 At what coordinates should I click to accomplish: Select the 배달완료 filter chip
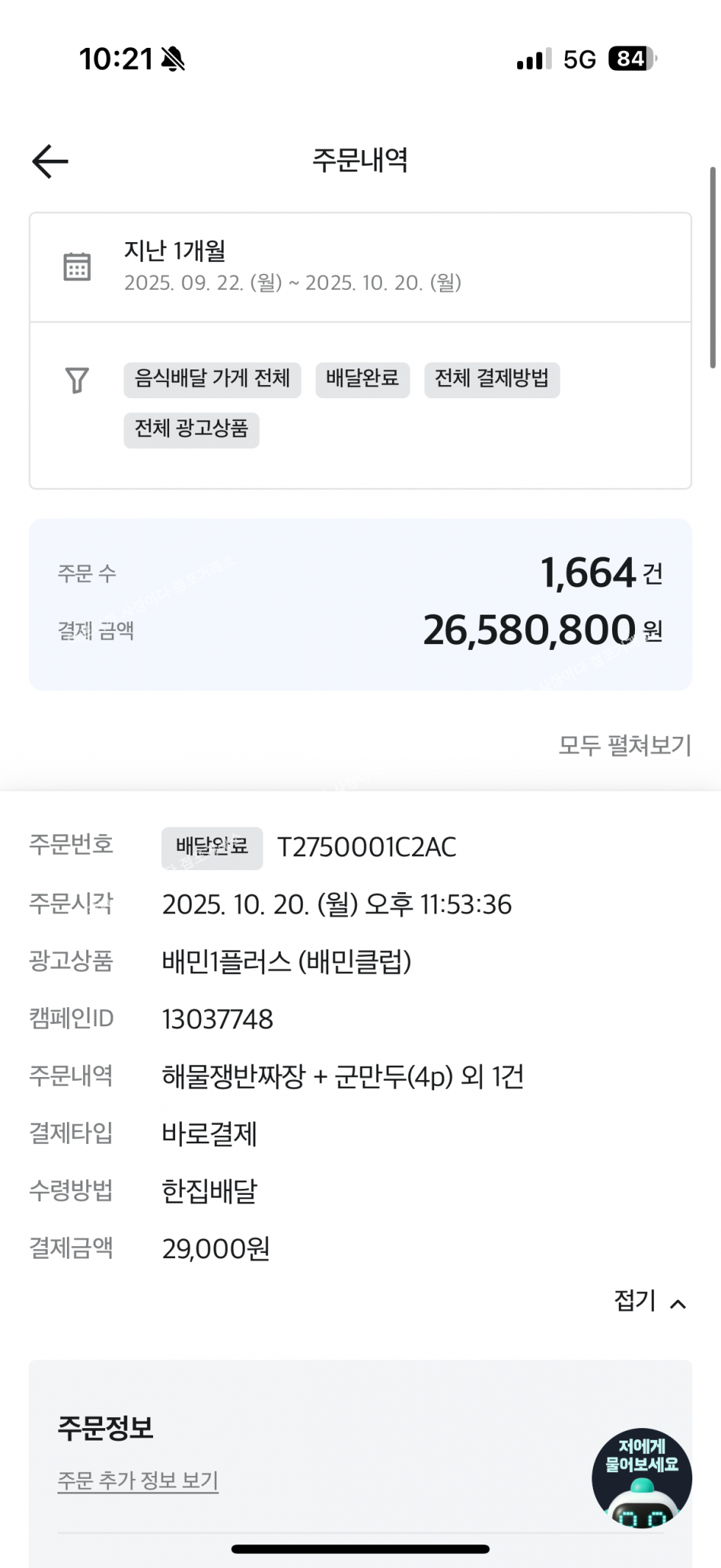point(362,380)
